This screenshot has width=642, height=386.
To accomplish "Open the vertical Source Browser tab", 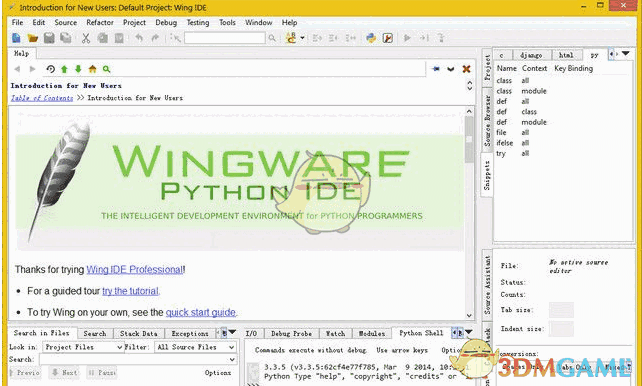I will (487, 121).
